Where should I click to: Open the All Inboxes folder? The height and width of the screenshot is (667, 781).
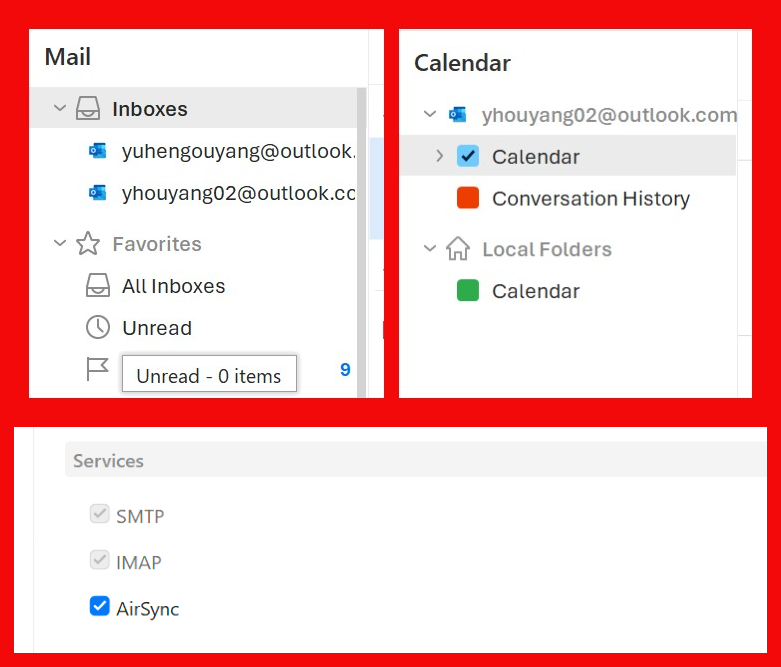173,286
